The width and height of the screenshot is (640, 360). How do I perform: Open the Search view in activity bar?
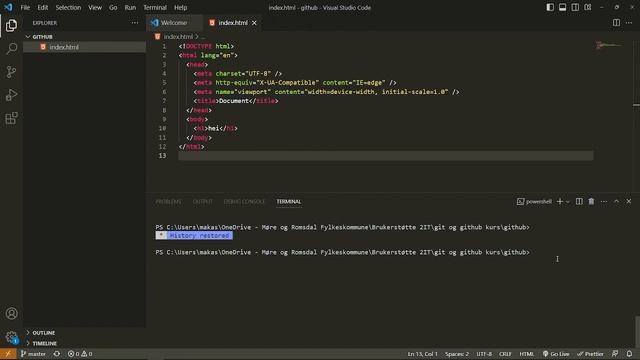[11, 49]
